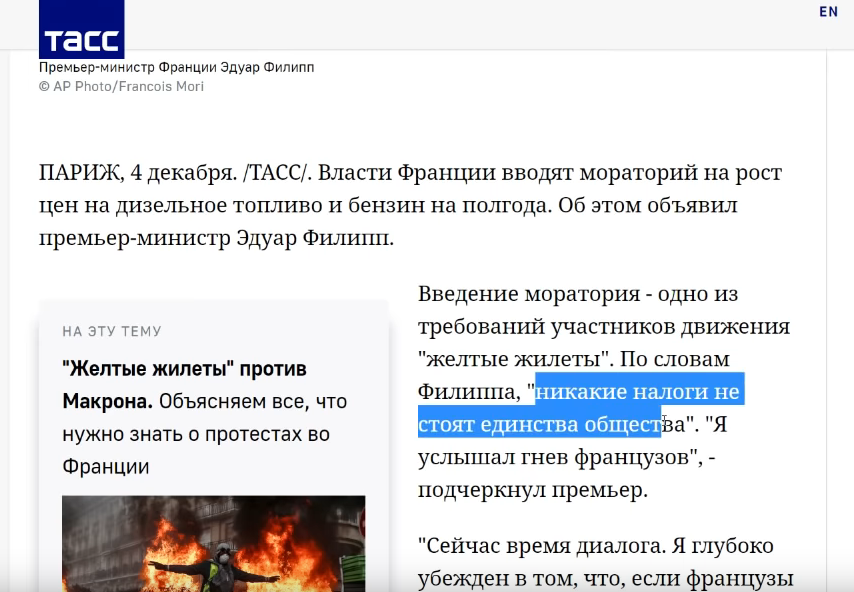Click the burning street protest thumbnail

(213, 543)
